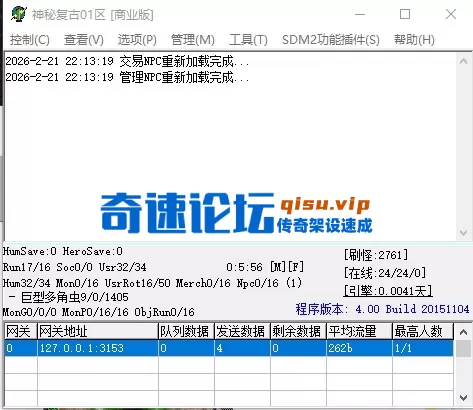The width and height of the screenshot is (473, 410).
Task: Click gateway table scroll up arrow
Action: [463, 332]
